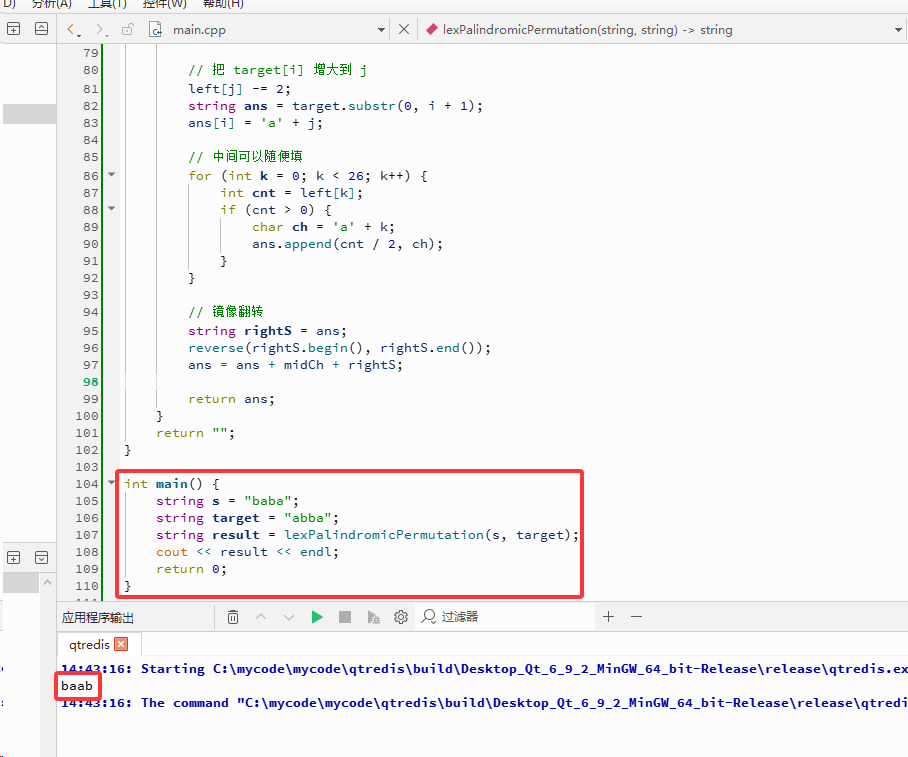
Task: Click the 'string ans = target.substr' code line
Action: click(x=335, y=106)
